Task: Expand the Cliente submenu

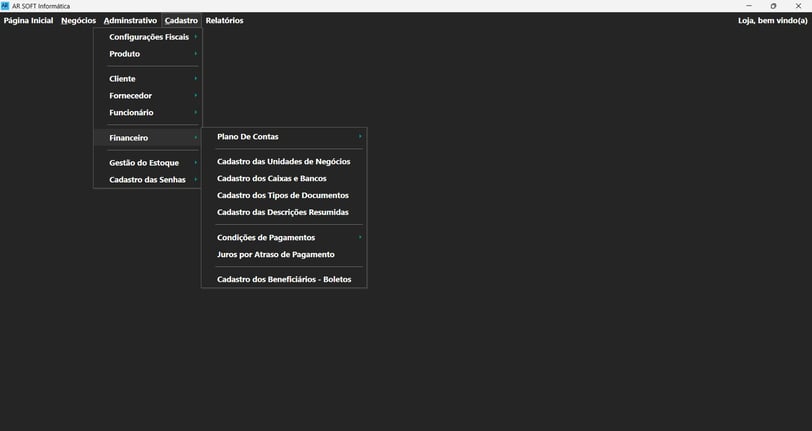Action: pyautogui.click(x=148, y=79)
